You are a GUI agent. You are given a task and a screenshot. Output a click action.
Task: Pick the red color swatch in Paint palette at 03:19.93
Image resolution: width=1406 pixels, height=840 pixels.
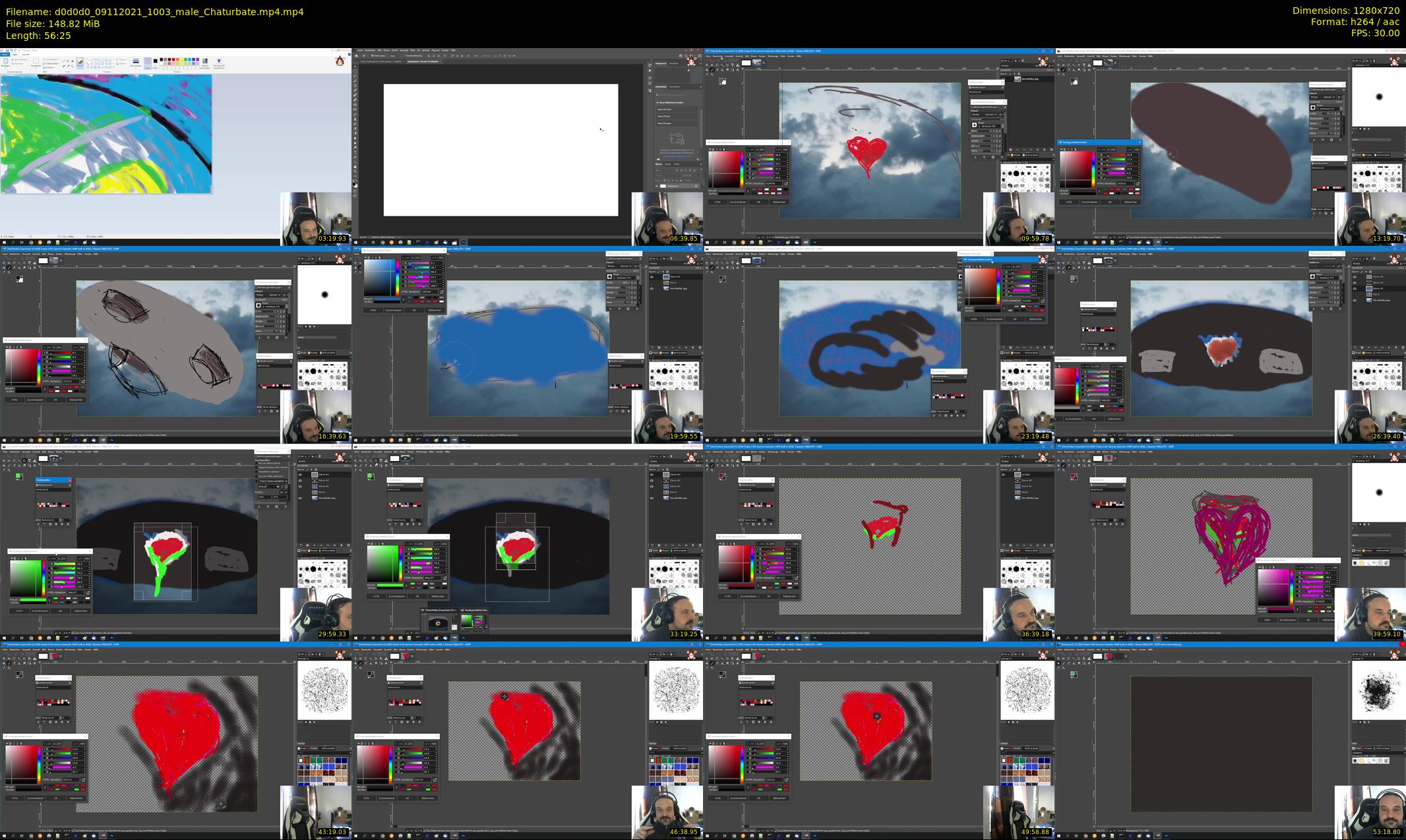pos(173,59)
